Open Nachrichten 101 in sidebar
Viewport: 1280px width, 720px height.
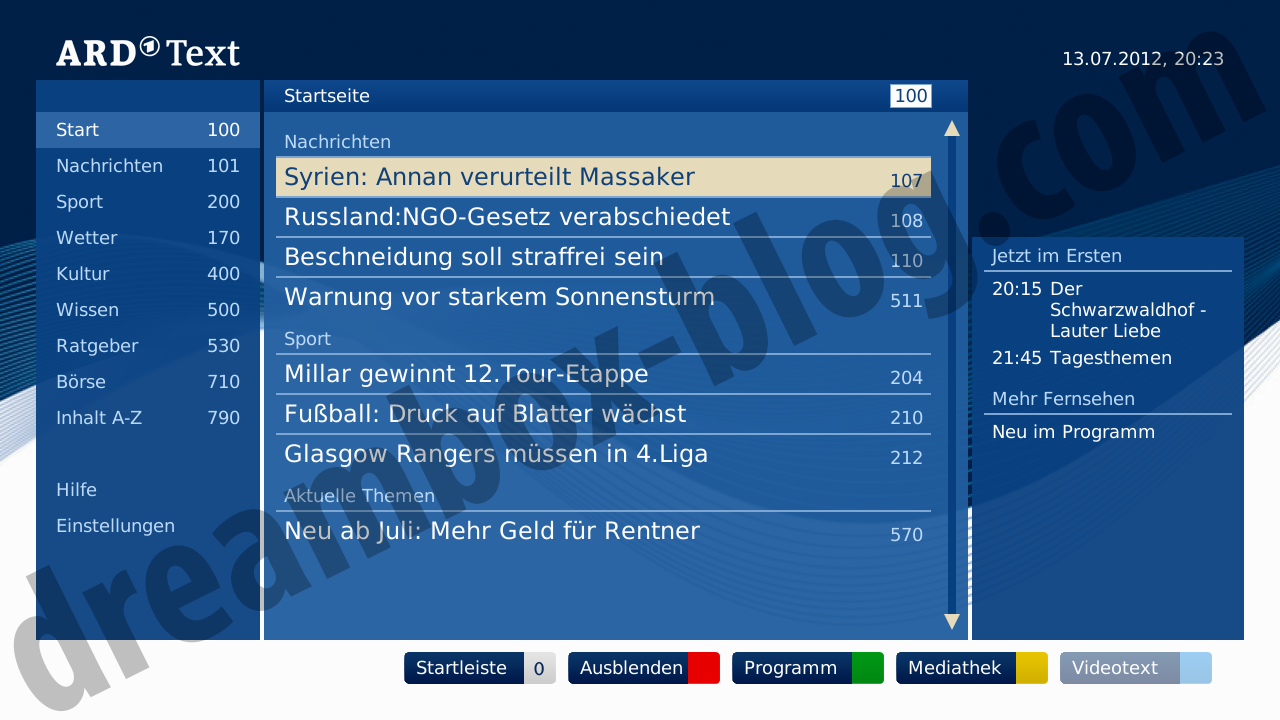(x=148, y=166)
